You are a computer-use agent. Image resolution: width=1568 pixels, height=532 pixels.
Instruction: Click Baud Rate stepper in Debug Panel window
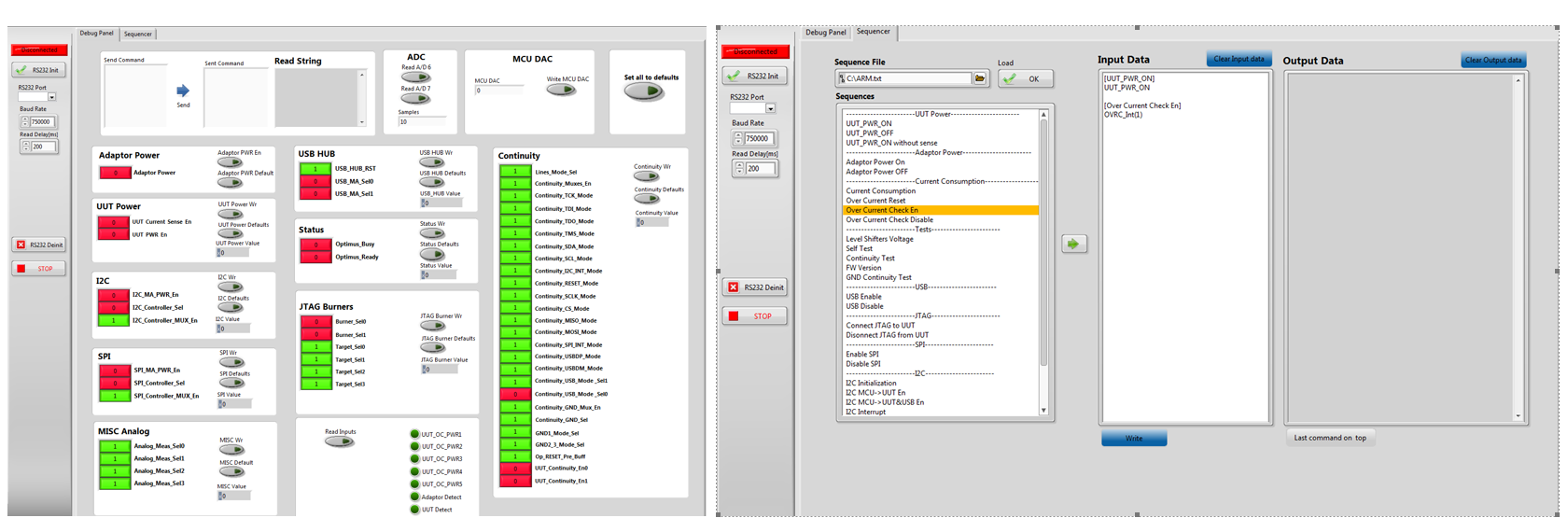[24, 121]
